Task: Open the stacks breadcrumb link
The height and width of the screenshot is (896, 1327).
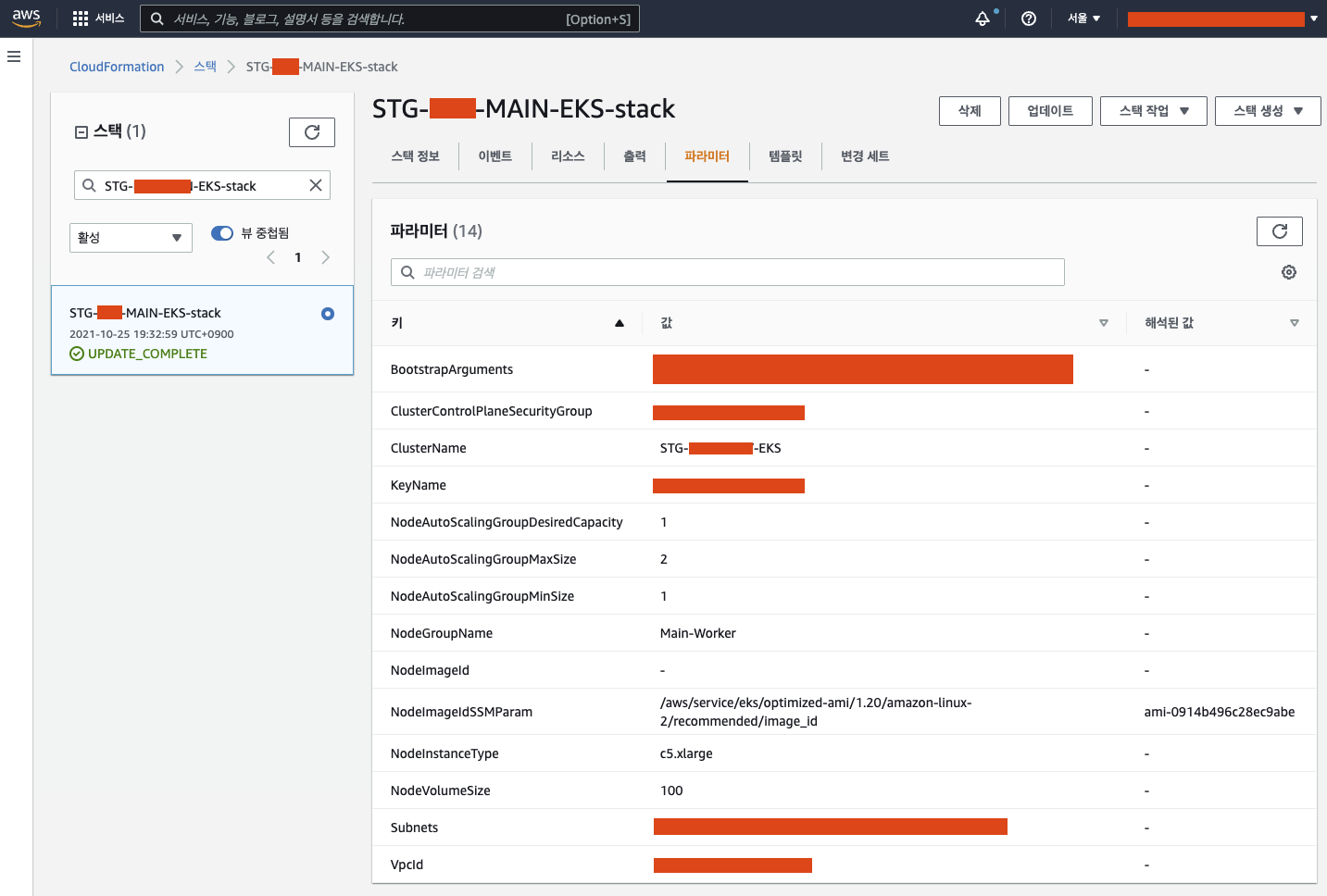Action: [206, 67]
